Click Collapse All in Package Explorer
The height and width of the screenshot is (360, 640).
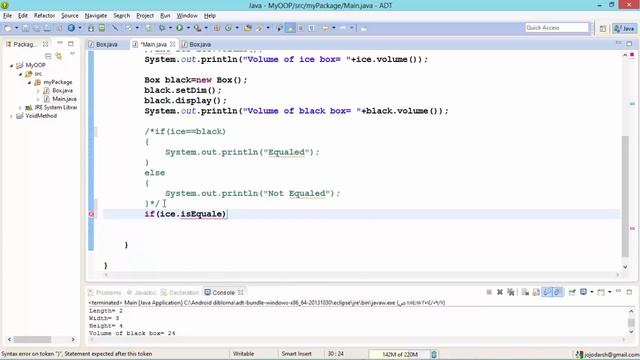[48, 56]
